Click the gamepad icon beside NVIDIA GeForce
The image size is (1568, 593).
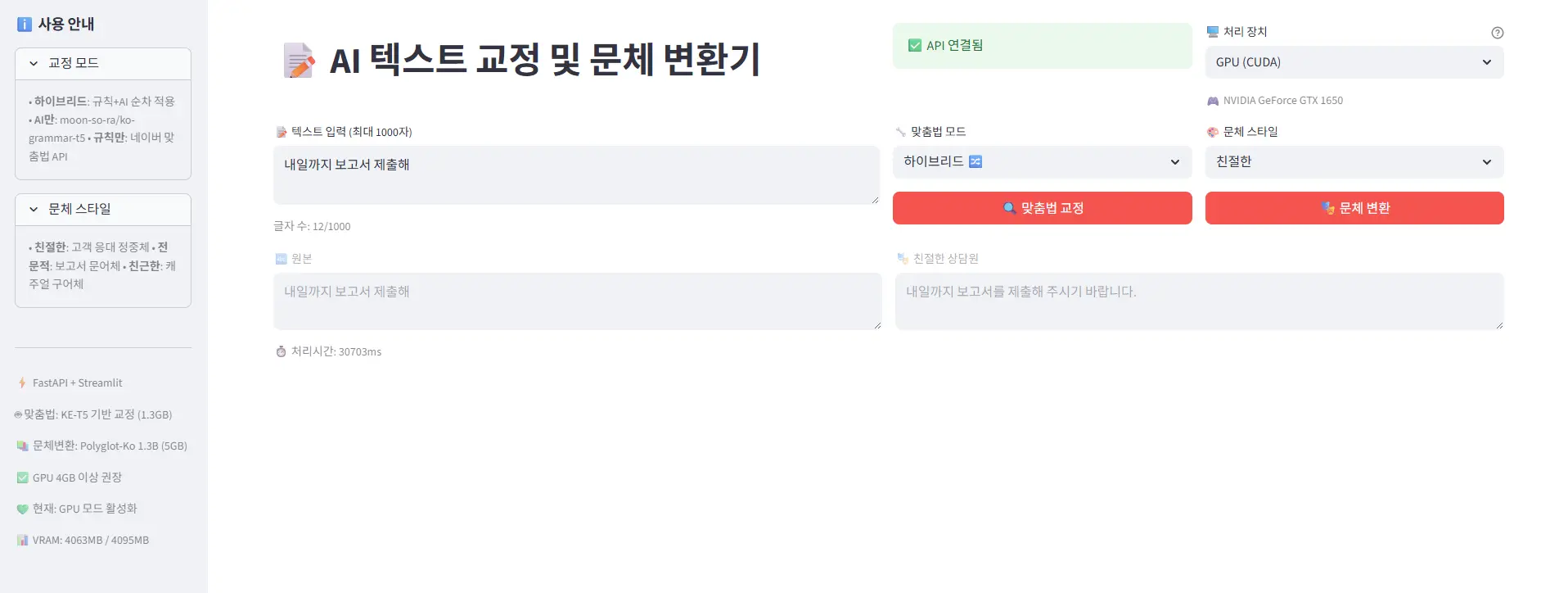point(1213,101)
